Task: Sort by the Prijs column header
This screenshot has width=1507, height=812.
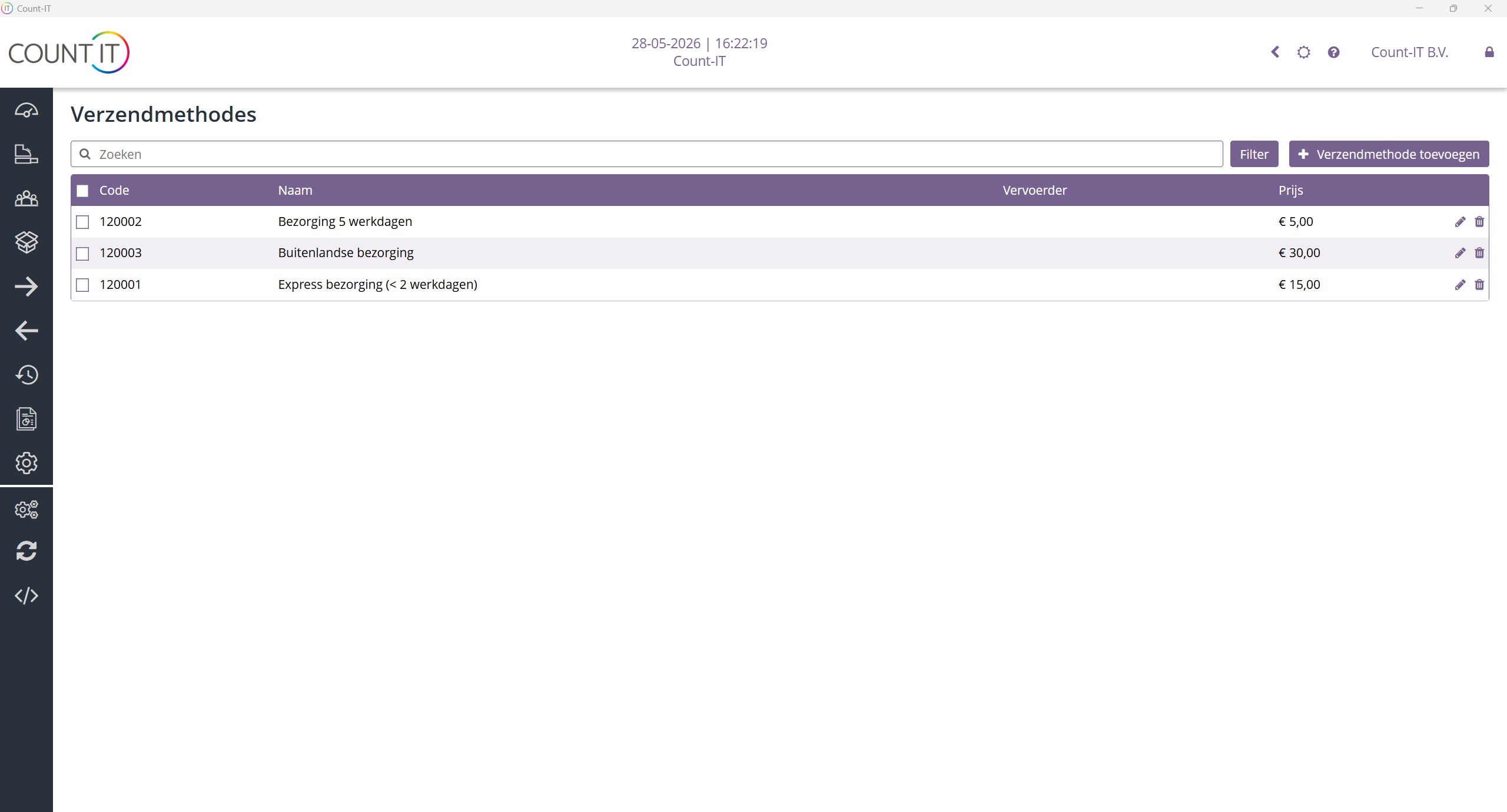Action: tap(1290, 190)
